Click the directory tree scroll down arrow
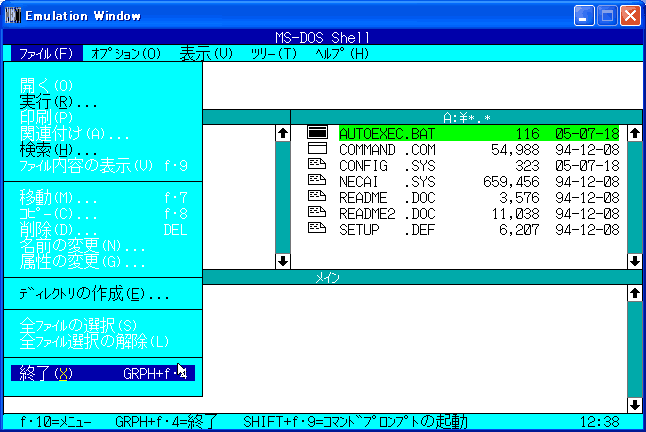The image size is (646, 432). click(x=283, y=261)
